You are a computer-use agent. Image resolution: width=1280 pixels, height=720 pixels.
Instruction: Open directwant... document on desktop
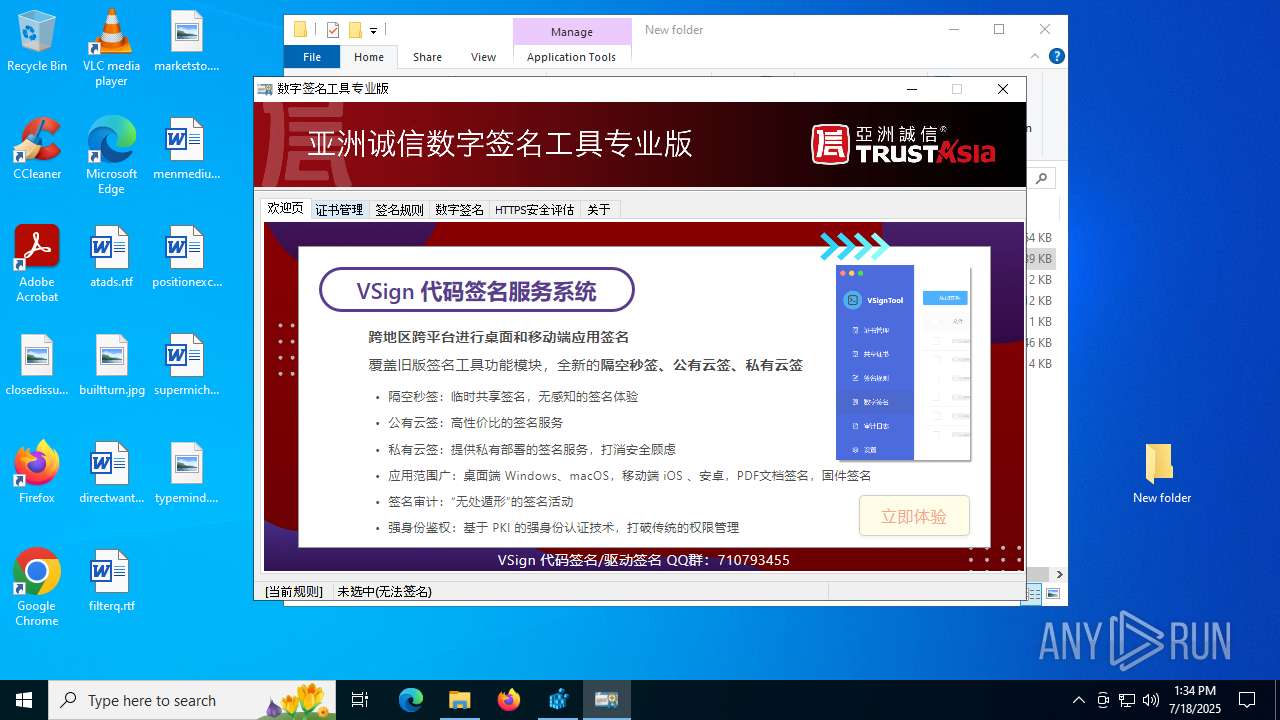point(111,473)
